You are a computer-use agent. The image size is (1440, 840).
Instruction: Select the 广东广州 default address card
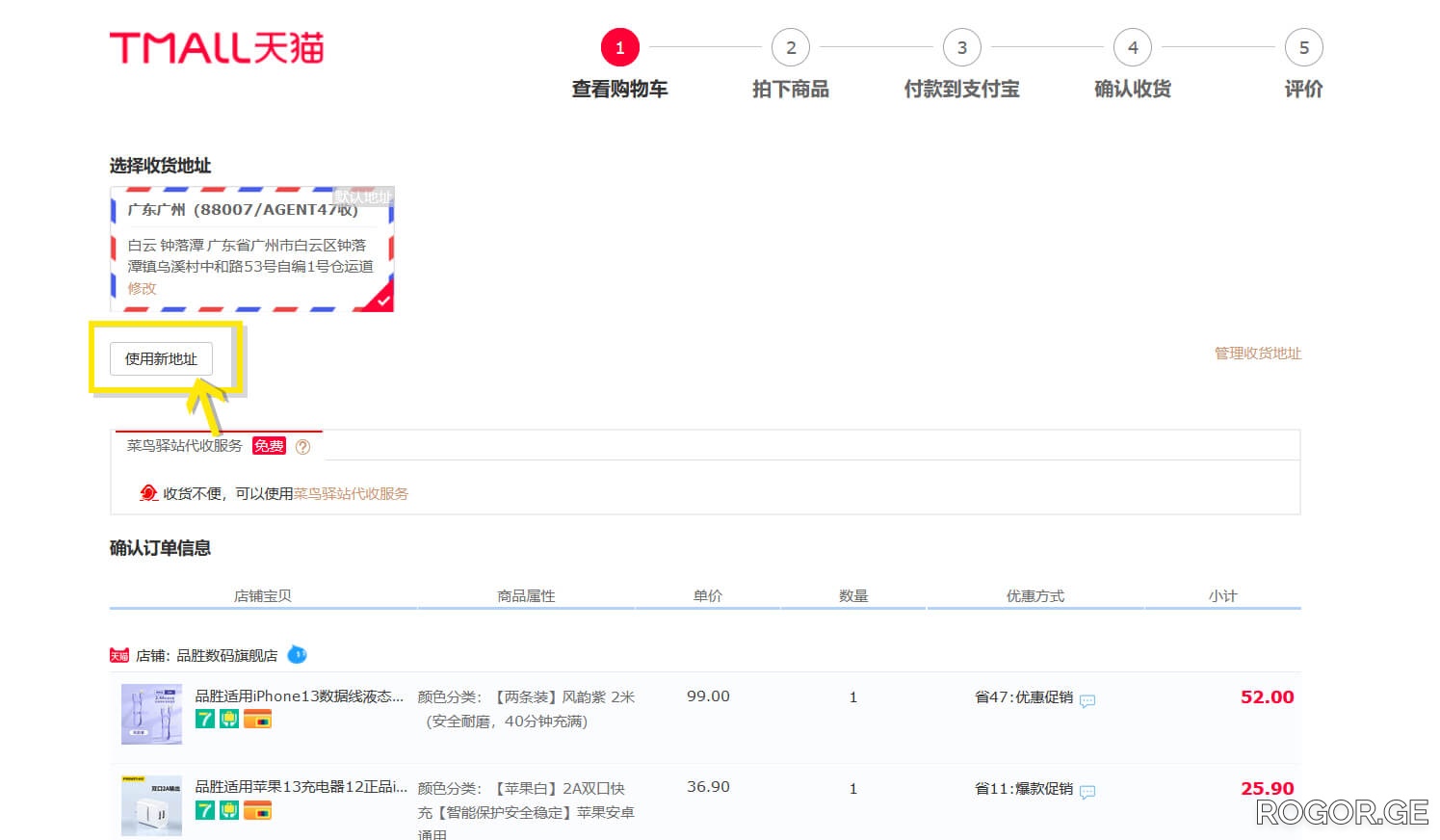(252, 249)
